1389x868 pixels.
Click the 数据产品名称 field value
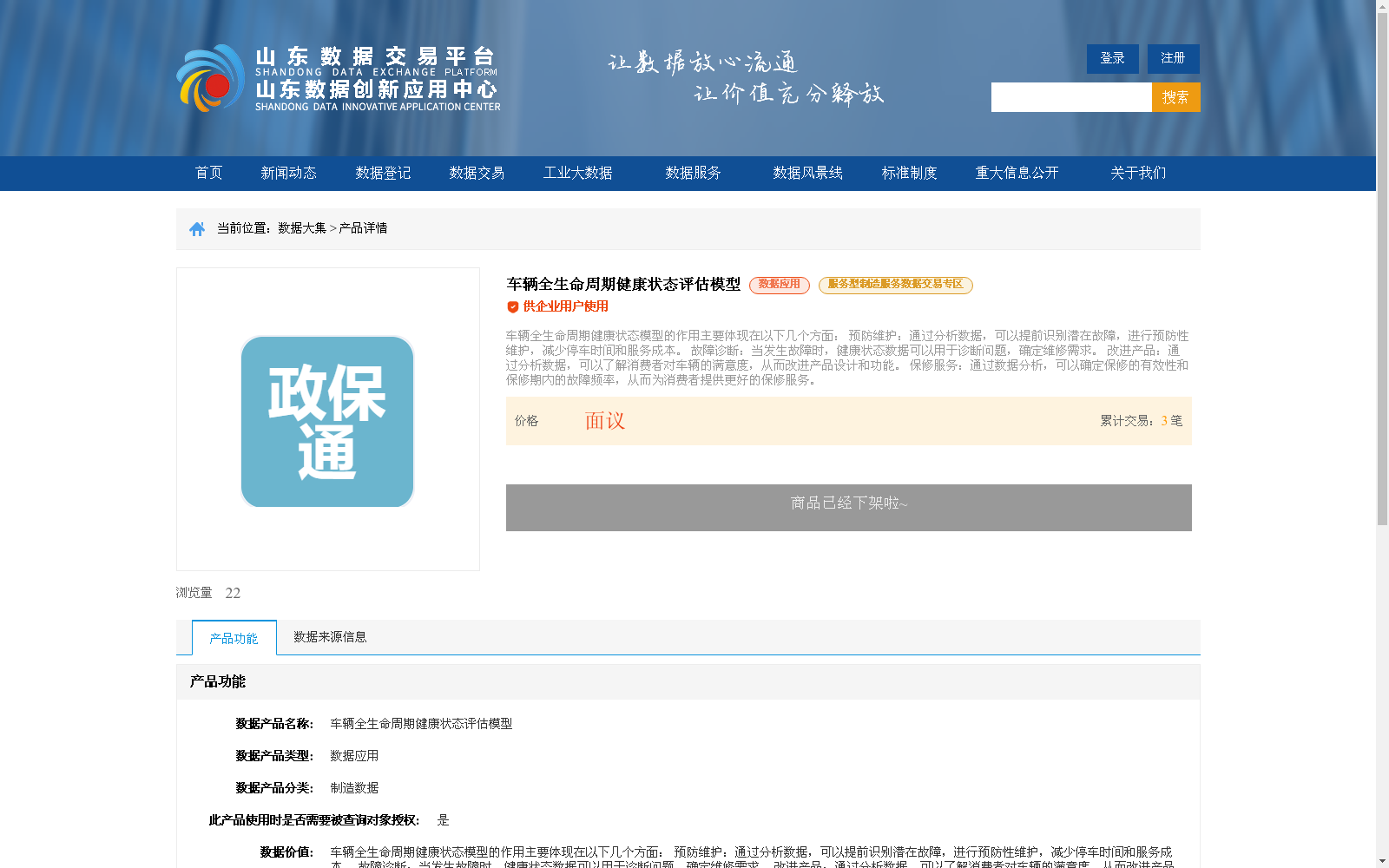coord(421,724)
